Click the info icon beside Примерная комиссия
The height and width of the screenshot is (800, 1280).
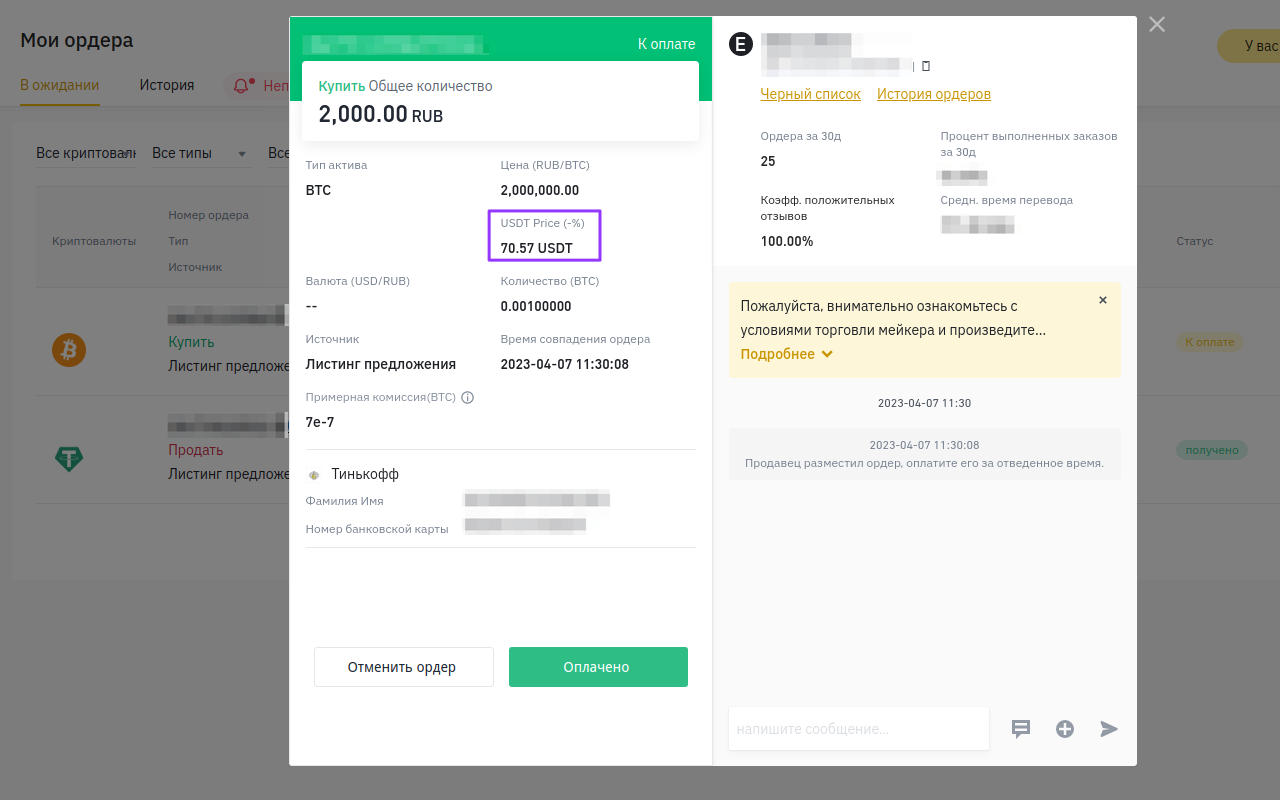(x=467, y=397)
